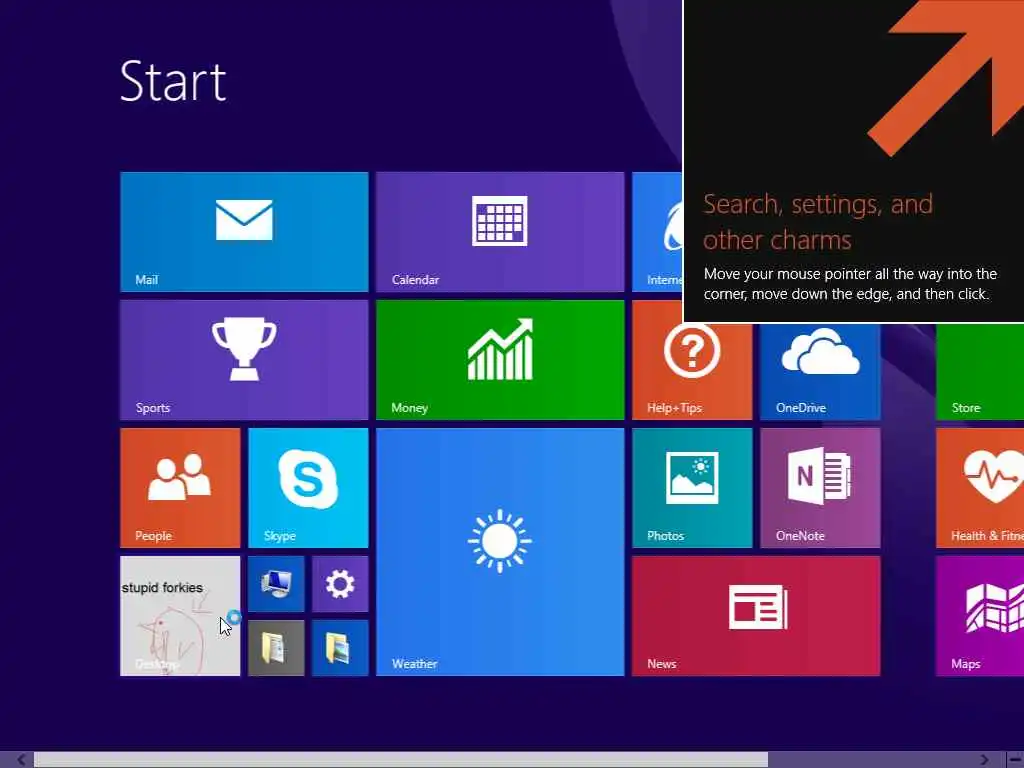Open the Calendar tile
1024x768 pixels.
[500, 232]
